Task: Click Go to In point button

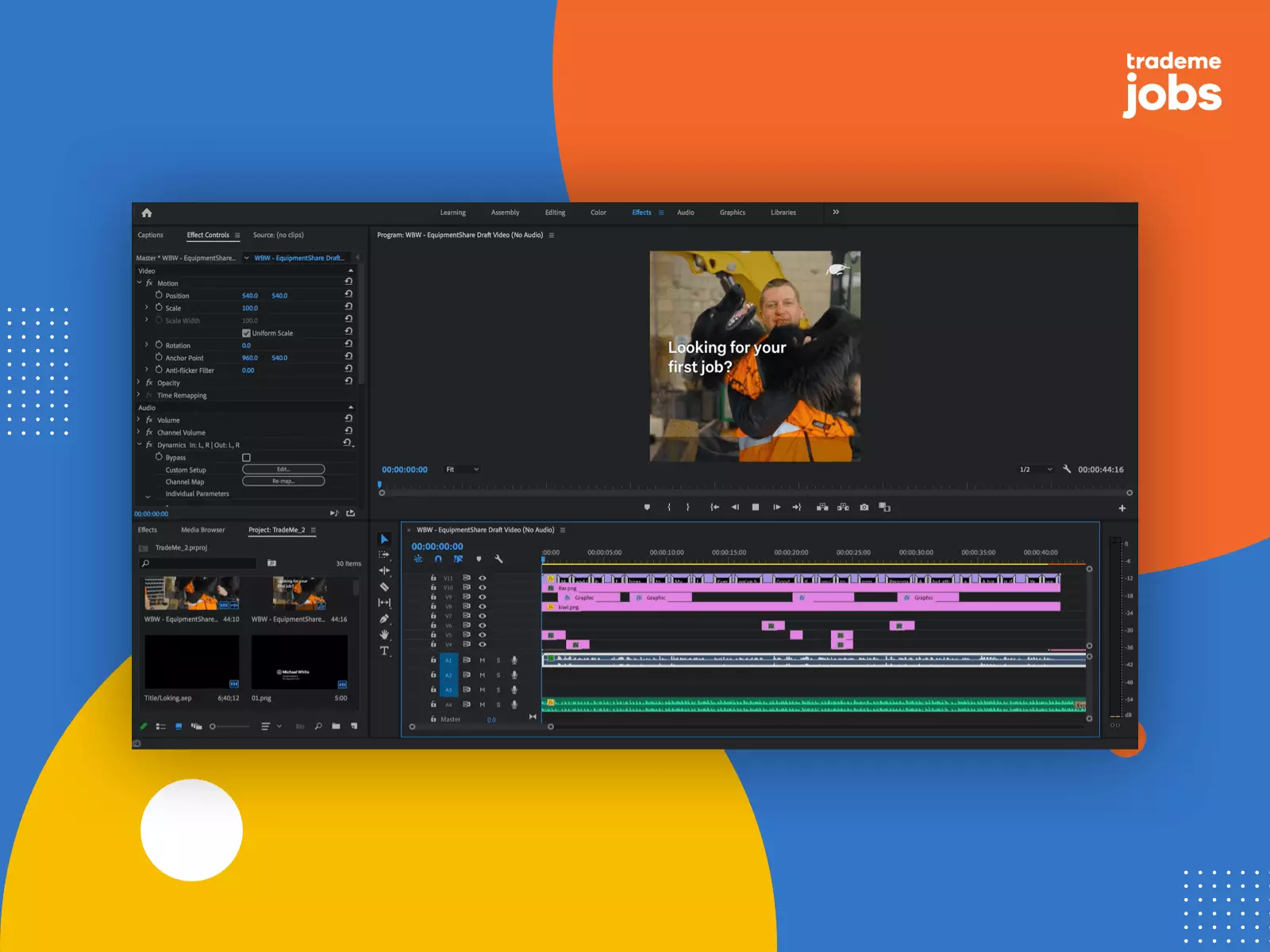Action: click(x=714, y=507)
